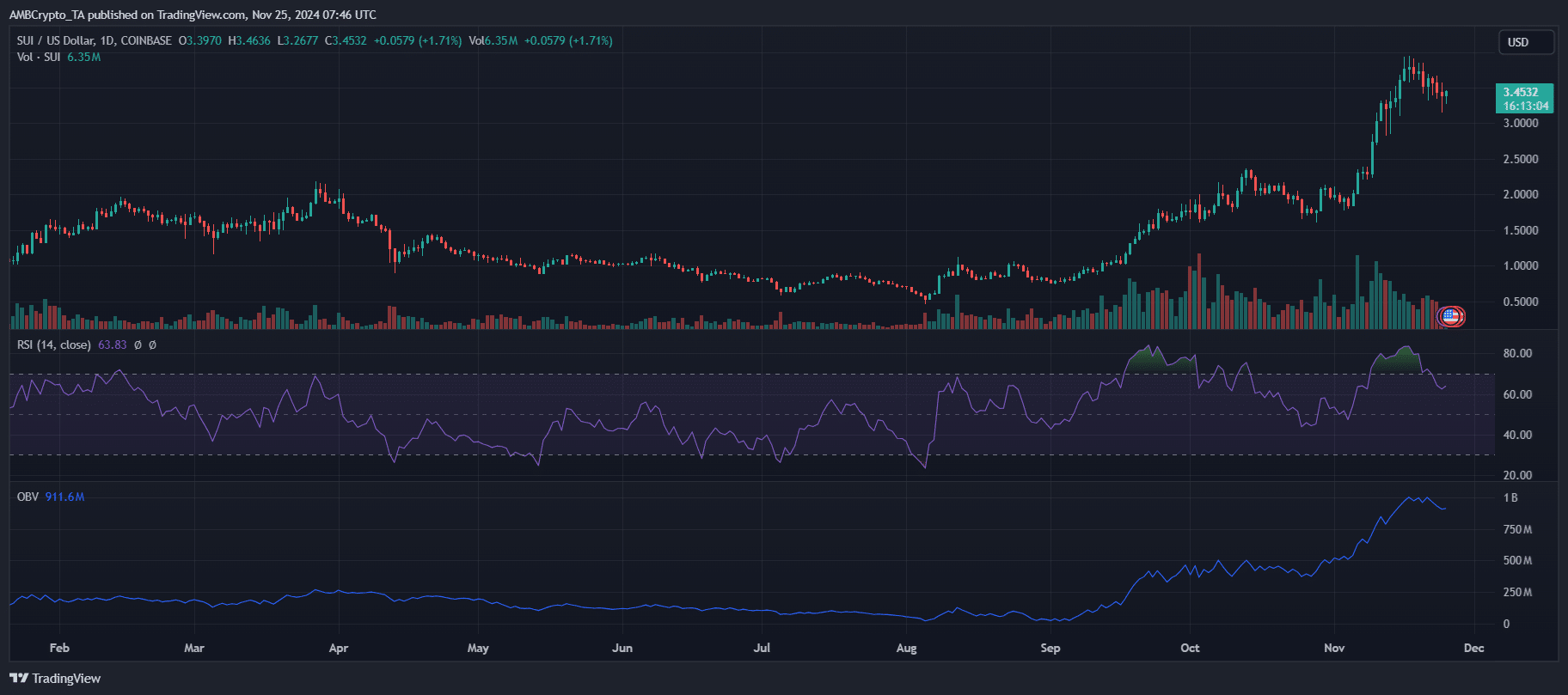
Task: Click the 40.00 RSI axis label
Action: coord(1517,435)
